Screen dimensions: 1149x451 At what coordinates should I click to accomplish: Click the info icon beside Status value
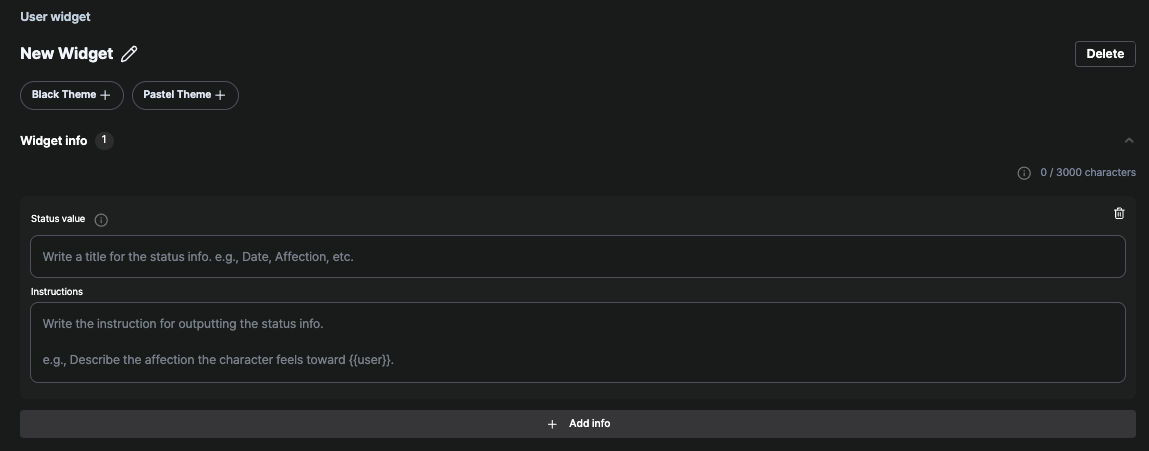point(101,220)
